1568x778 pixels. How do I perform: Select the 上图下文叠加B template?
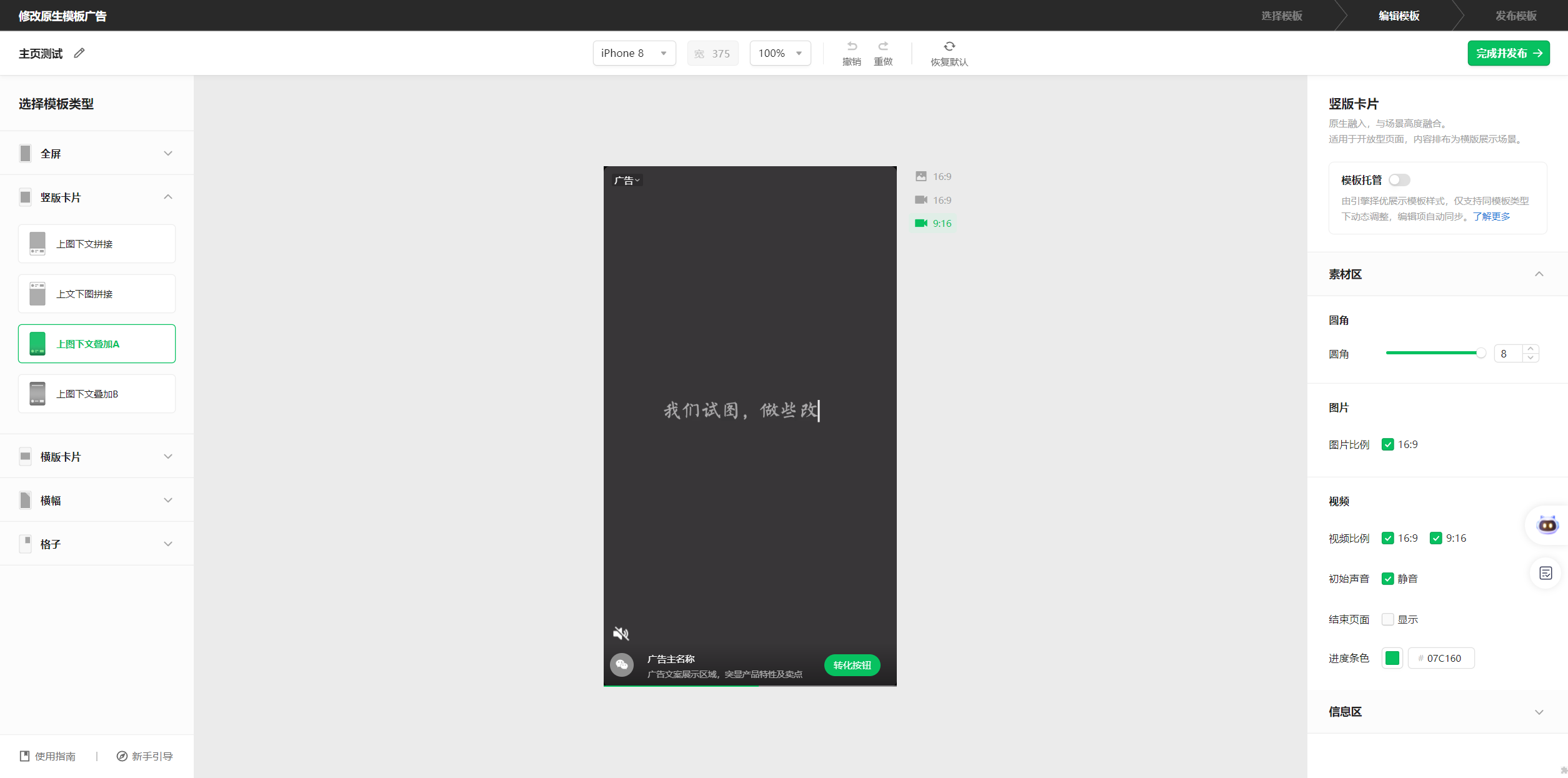(x=97, y=394)
